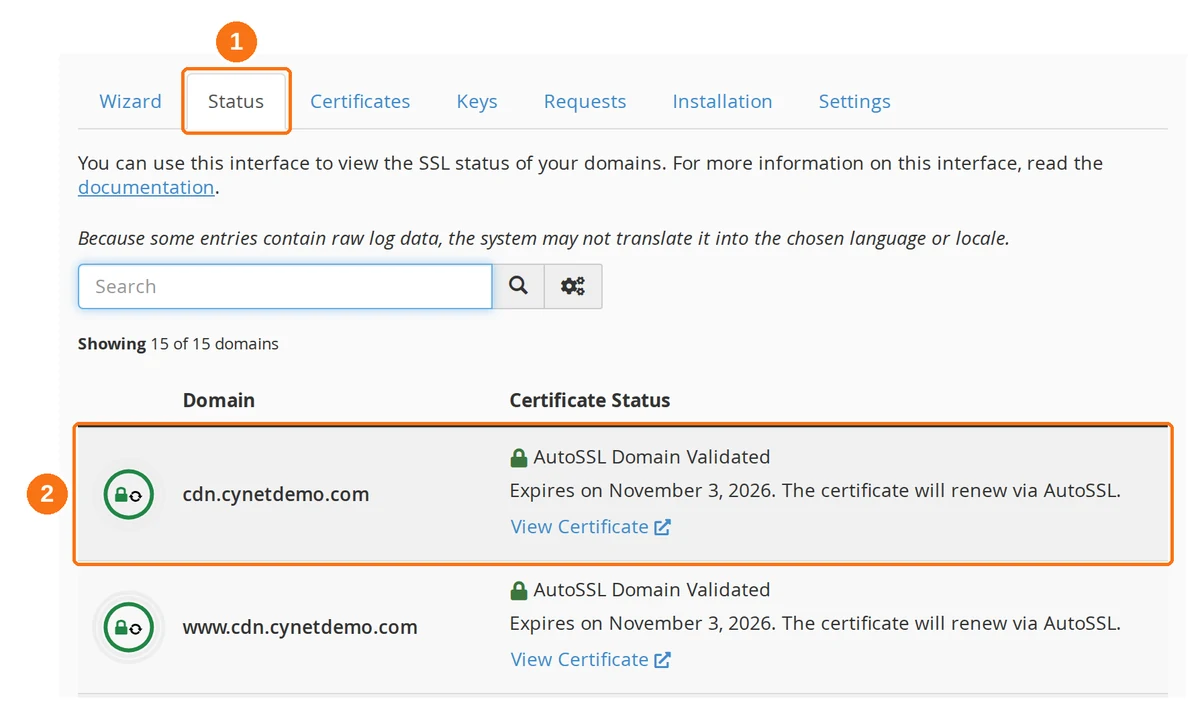Click lock status icon for www.cdn.cynetdemo.com
1200x711 pixels.
pos(128,627)
